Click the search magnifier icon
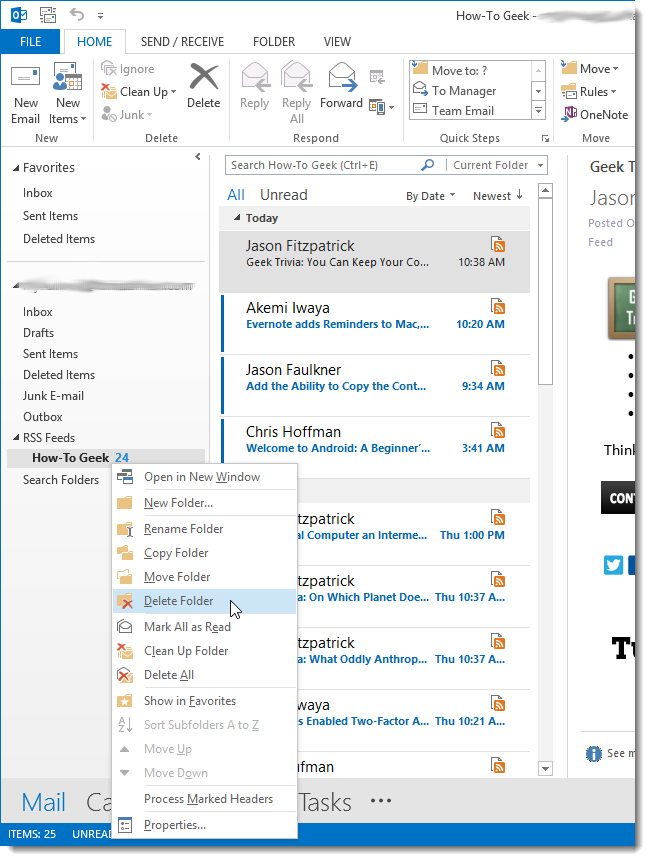The height and width of the screenshot is (861, 650). tap(427, 165)
